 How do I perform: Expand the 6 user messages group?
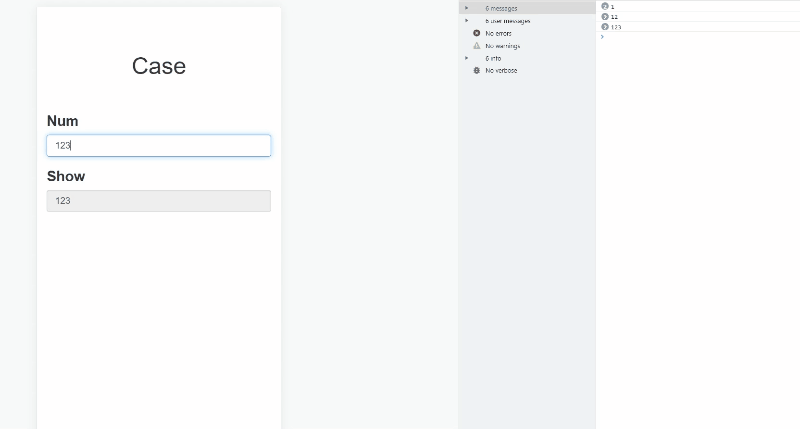466,20
